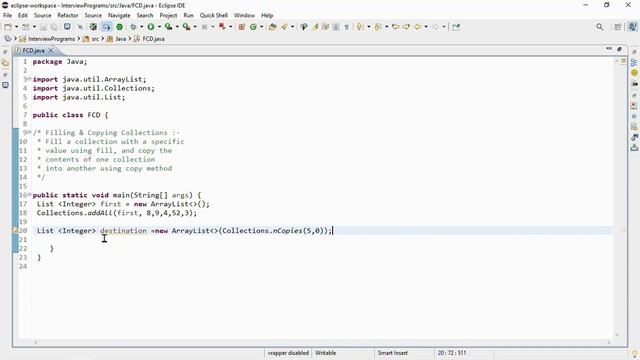Click the highlighted toolbar toggle icon
Screen dimensions: 640x360
click(107, 27)
